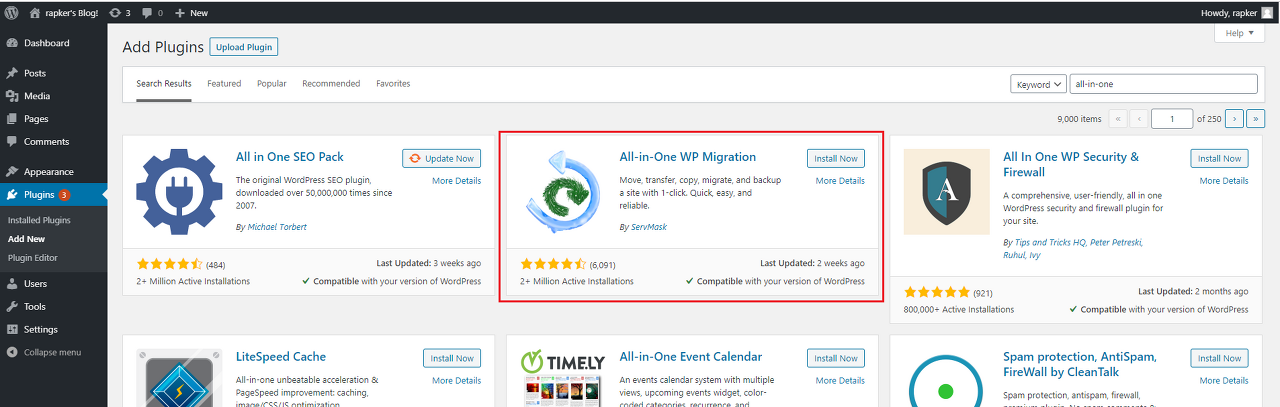Open Add New plugins submenu link
The image size is (1280, 407).
click(26, 239)
